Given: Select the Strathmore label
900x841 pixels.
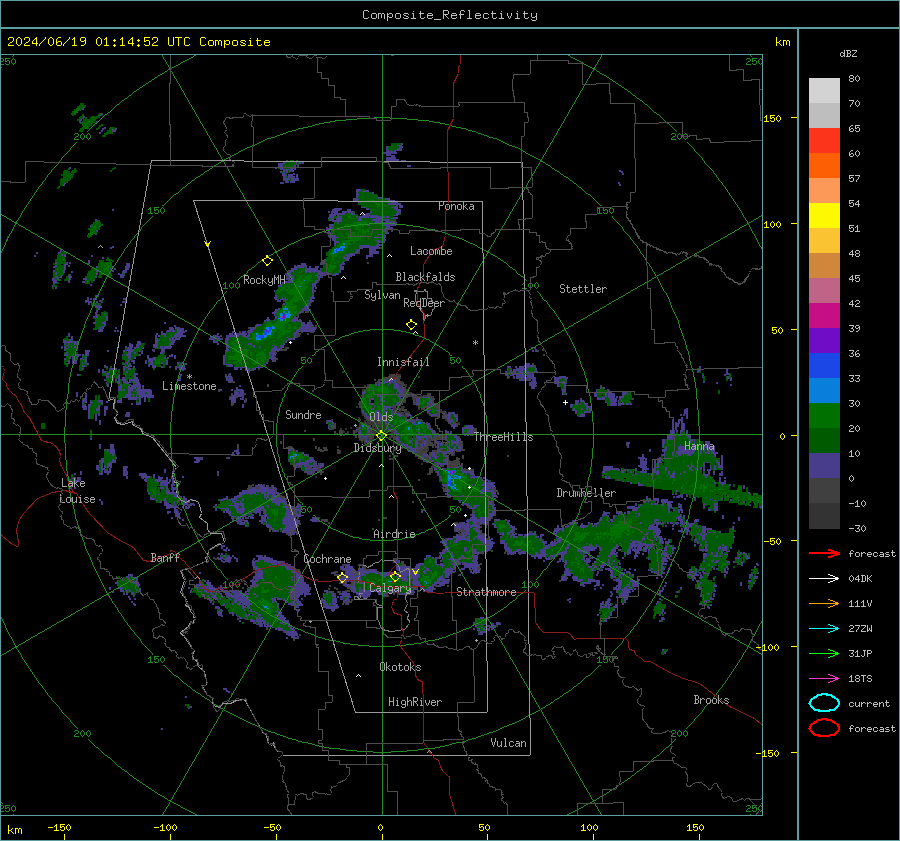Looking at the screenshot, I should pyautogui.click(x=486, y=592).
